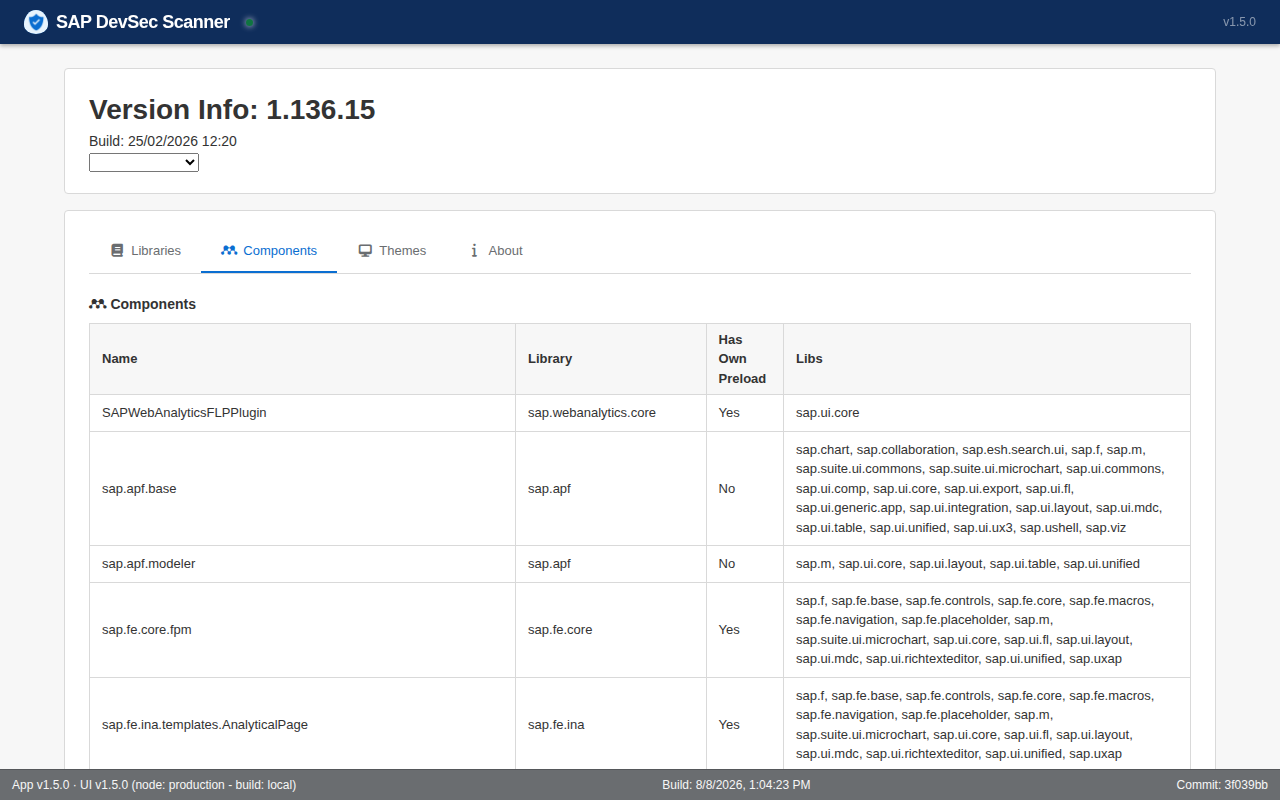Click the "sap.apf" library in sap.apf.modeler row
The height and width of the screenshot is (800, 1280).
611,564
